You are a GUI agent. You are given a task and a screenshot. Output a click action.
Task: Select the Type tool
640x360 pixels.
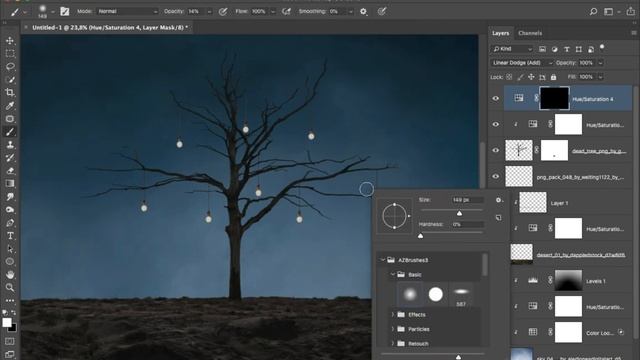click(x=10, y=236)
